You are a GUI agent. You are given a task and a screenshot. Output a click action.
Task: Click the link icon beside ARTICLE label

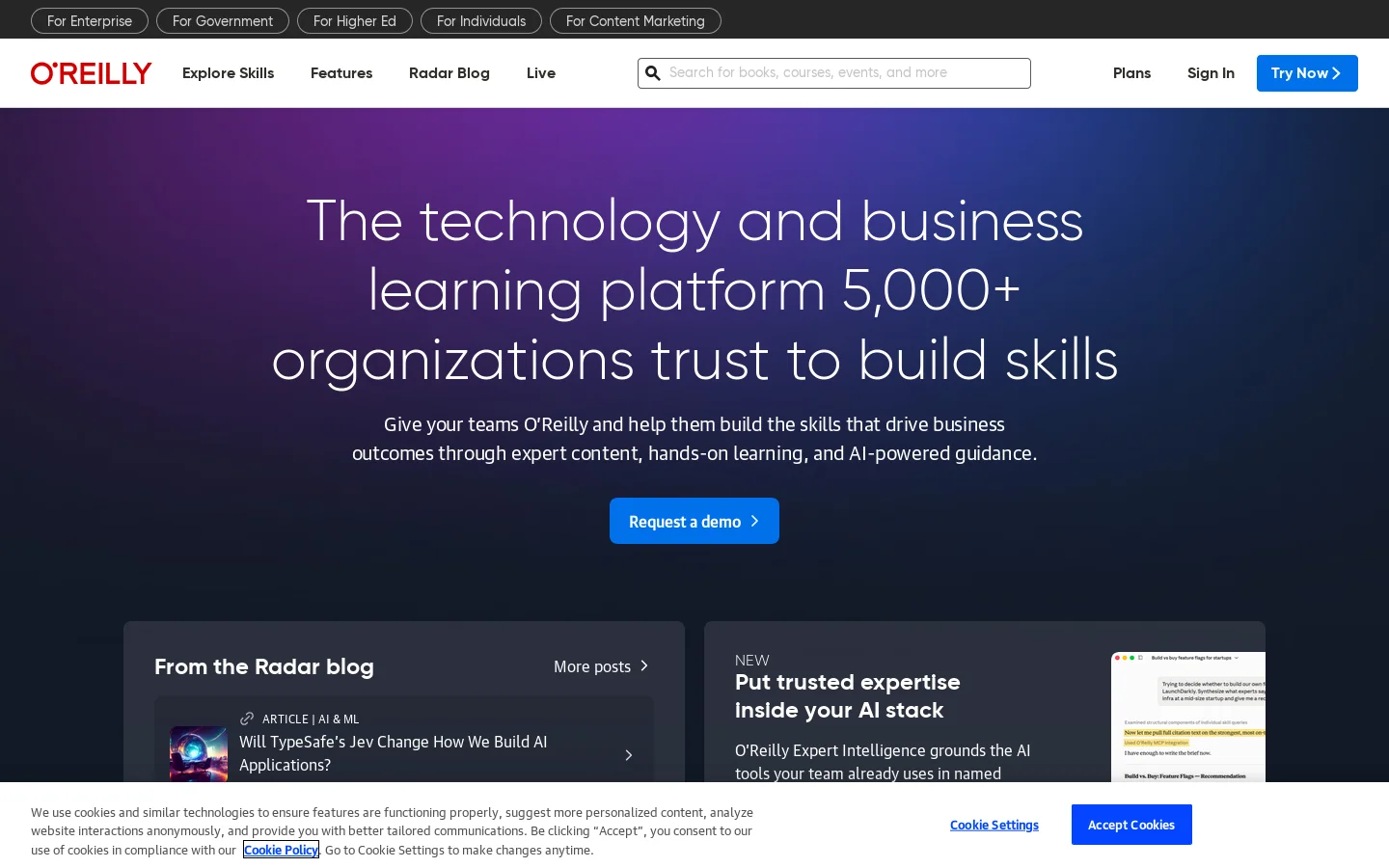(247, 719)
